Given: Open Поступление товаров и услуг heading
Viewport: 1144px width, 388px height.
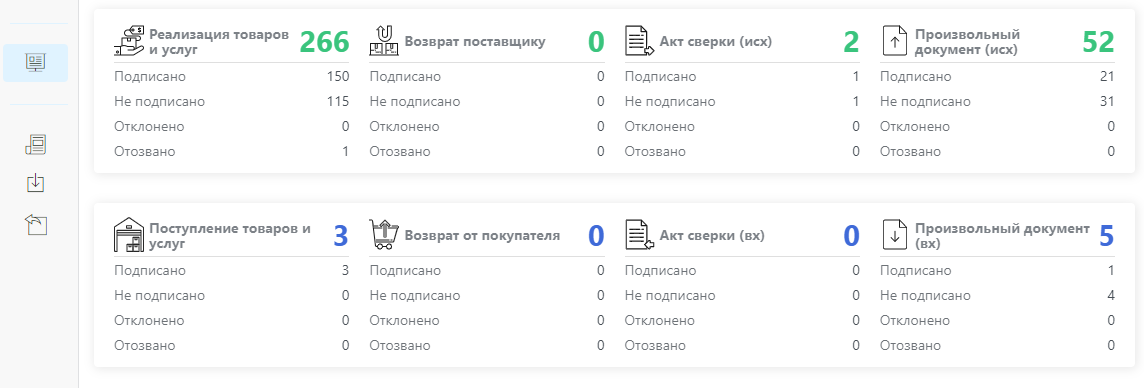Looking at the screenshot, I should [230, 236].
